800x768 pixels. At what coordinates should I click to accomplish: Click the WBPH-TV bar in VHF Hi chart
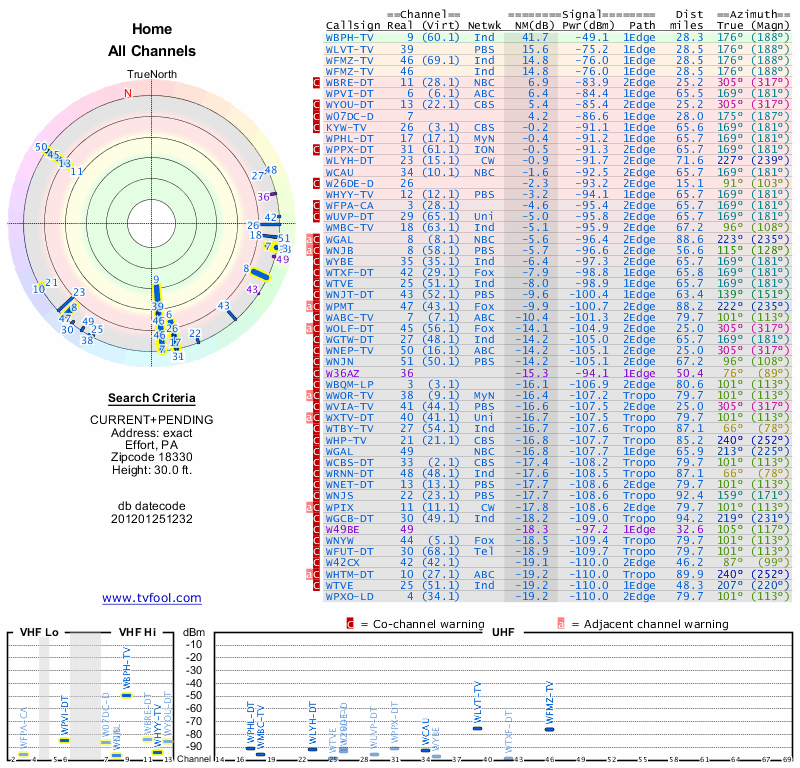click(127, 694)
